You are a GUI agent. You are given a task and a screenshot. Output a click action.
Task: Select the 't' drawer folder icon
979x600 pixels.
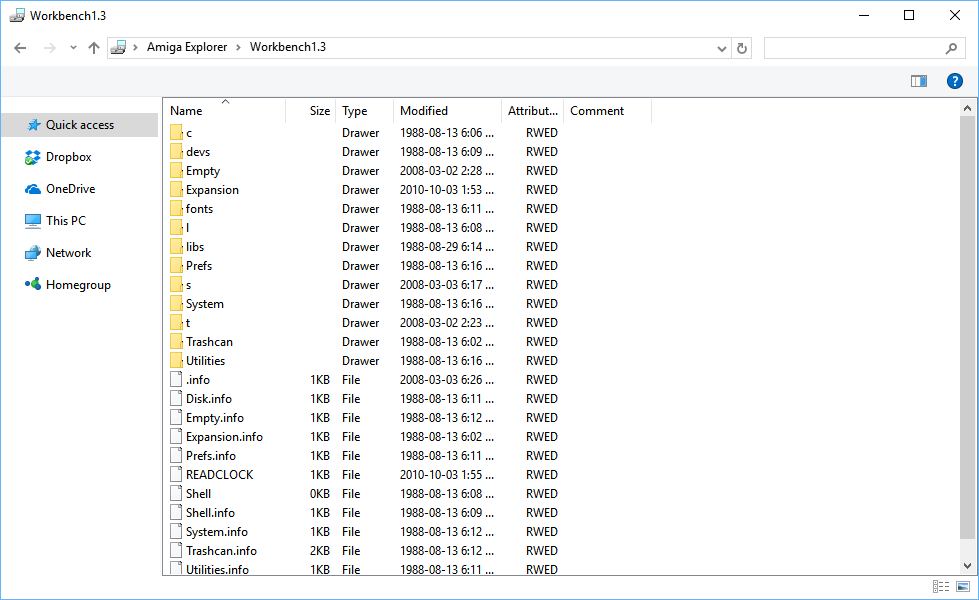(x=176, y=323)
